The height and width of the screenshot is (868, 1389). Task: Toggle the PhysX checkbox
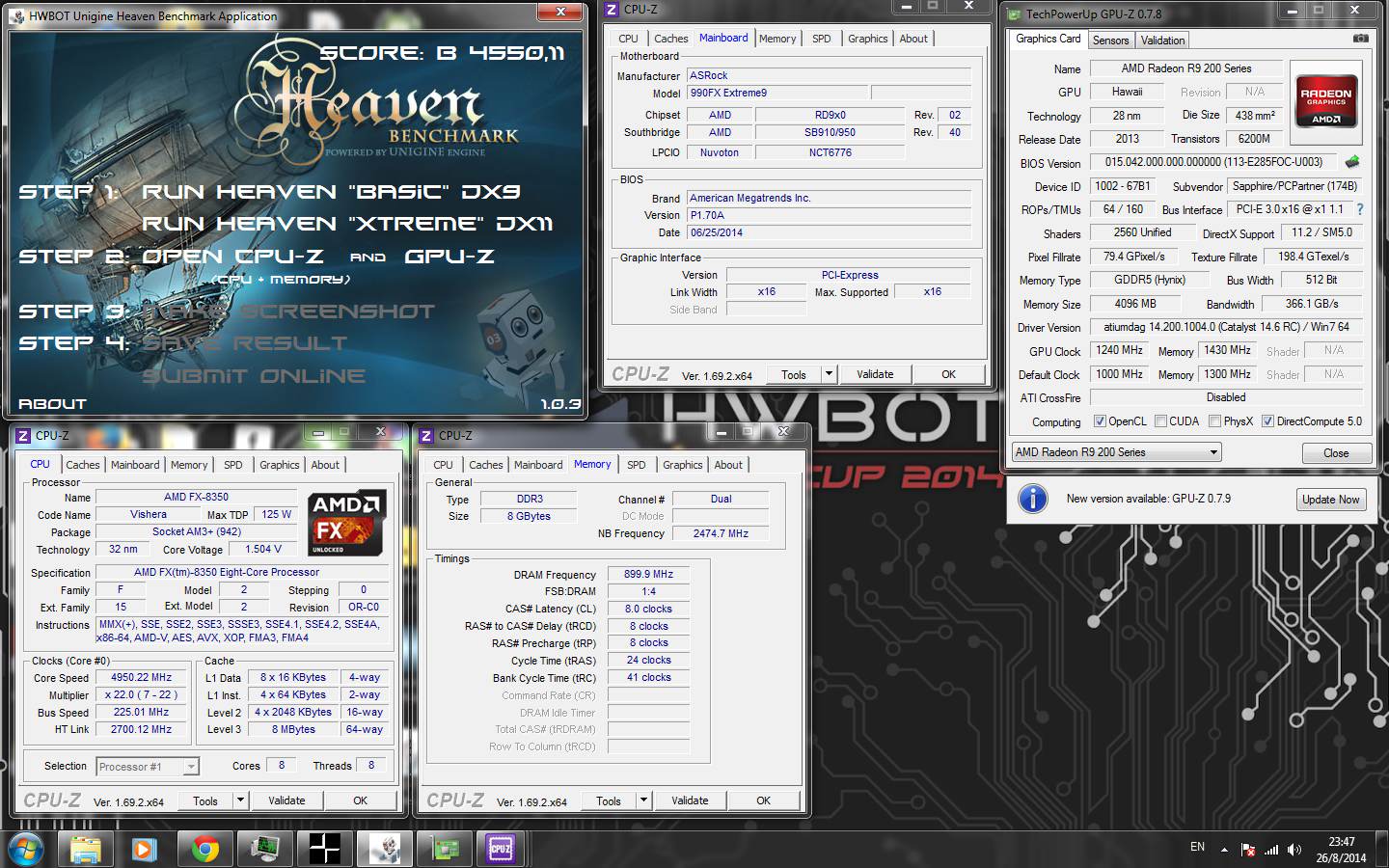(x=1214, y=421)
